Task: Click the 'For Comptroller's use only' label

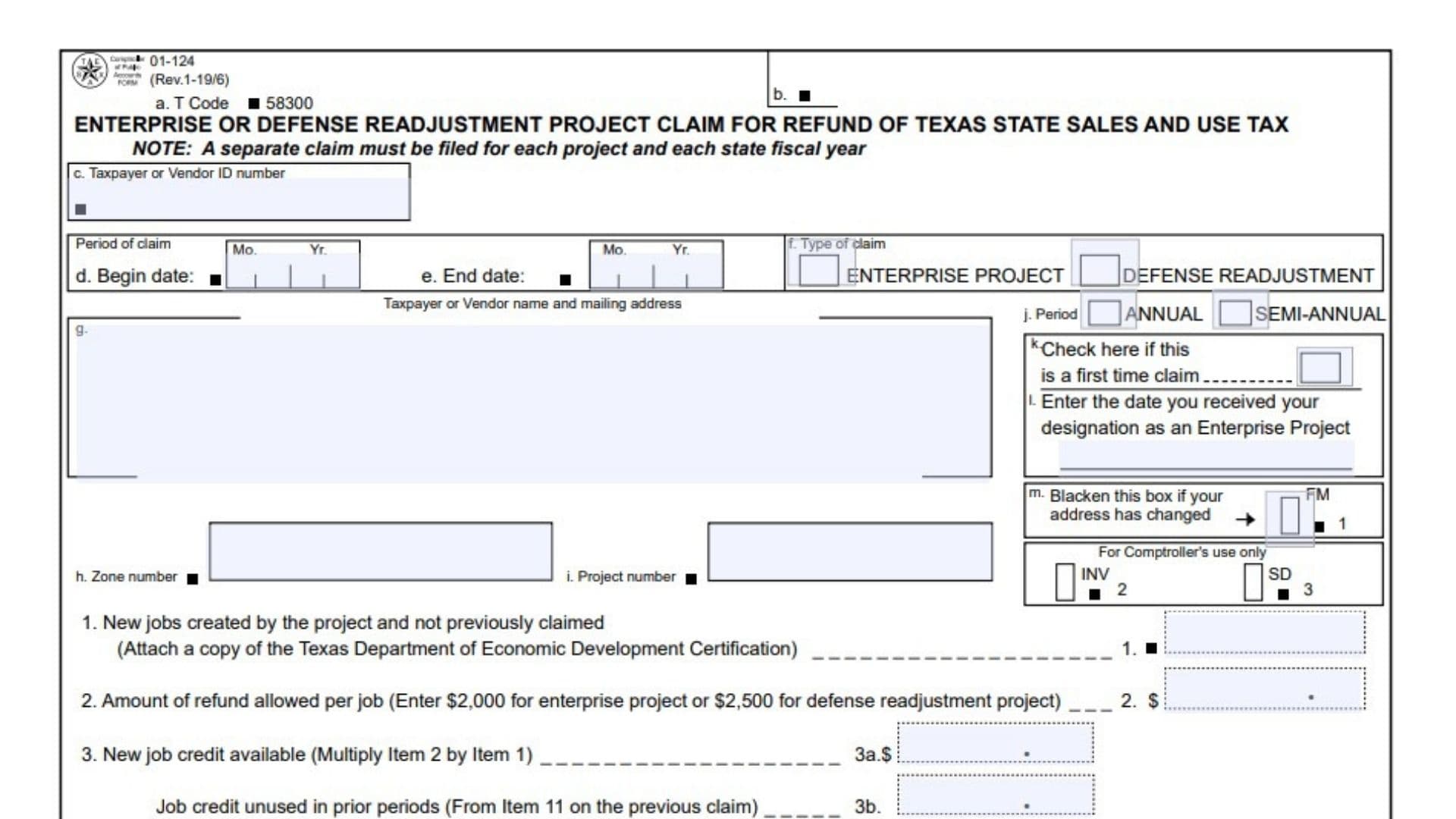Action: point(1182,552)
